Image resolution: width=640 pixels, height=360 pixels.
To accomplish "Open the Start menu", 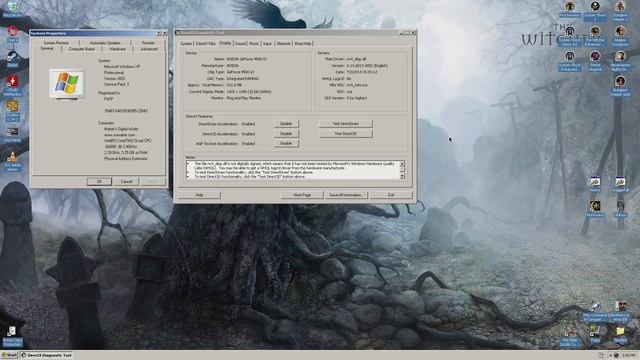I will (x=9, y=355).
